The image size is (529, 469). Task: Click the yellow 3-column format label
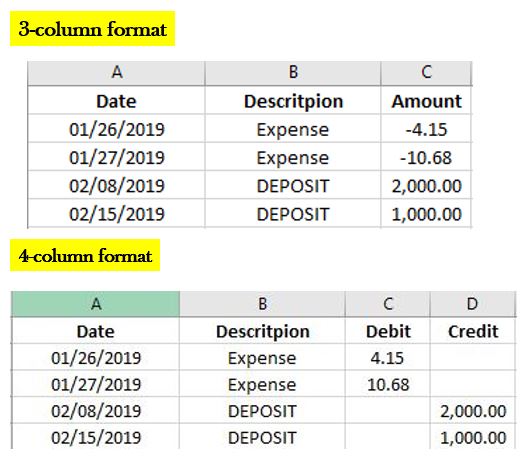tap(92, 29)
